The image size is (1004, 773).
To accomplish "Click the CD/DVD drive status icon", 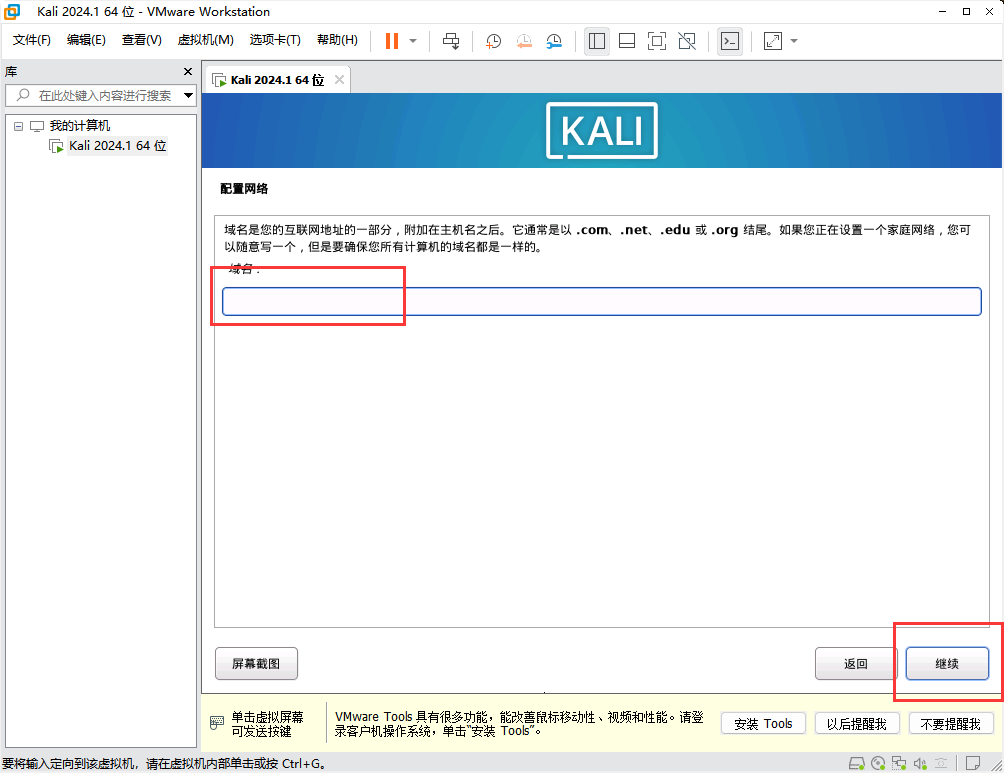I will [x=878, y=764].
